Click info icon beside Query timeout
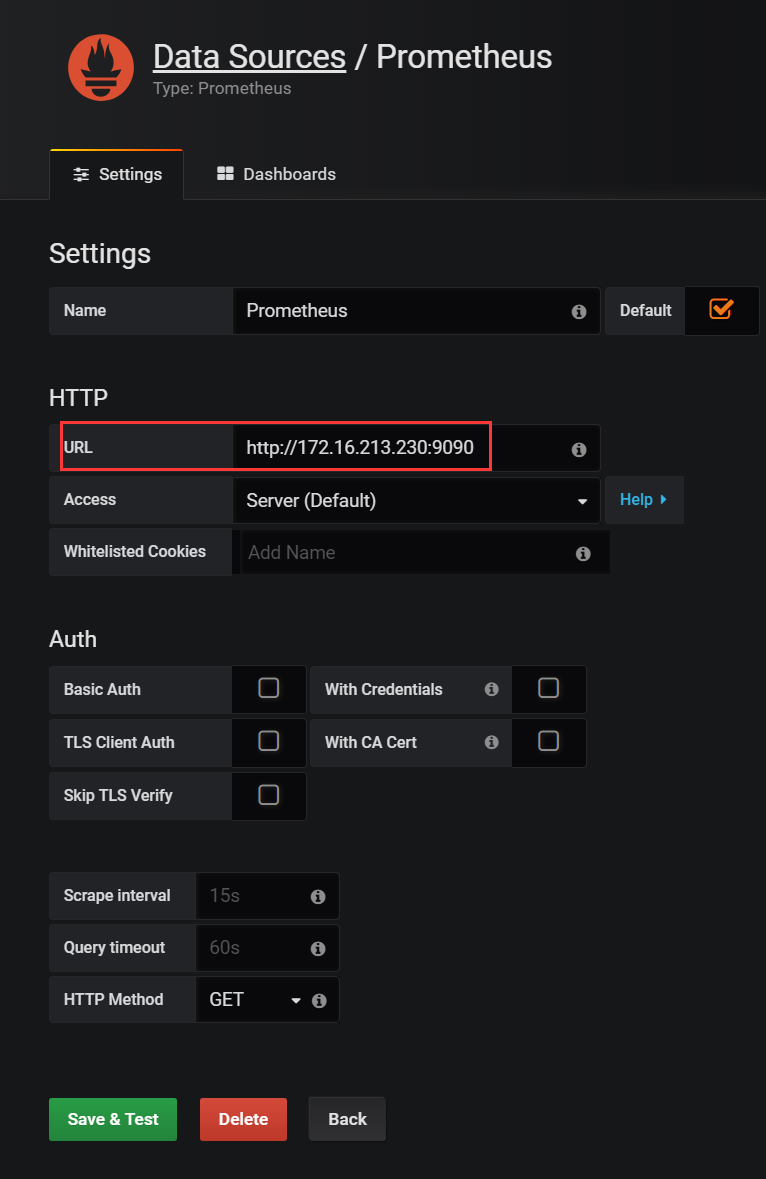The width and height of the screenshot is (766, 1179). click(318, 949)
